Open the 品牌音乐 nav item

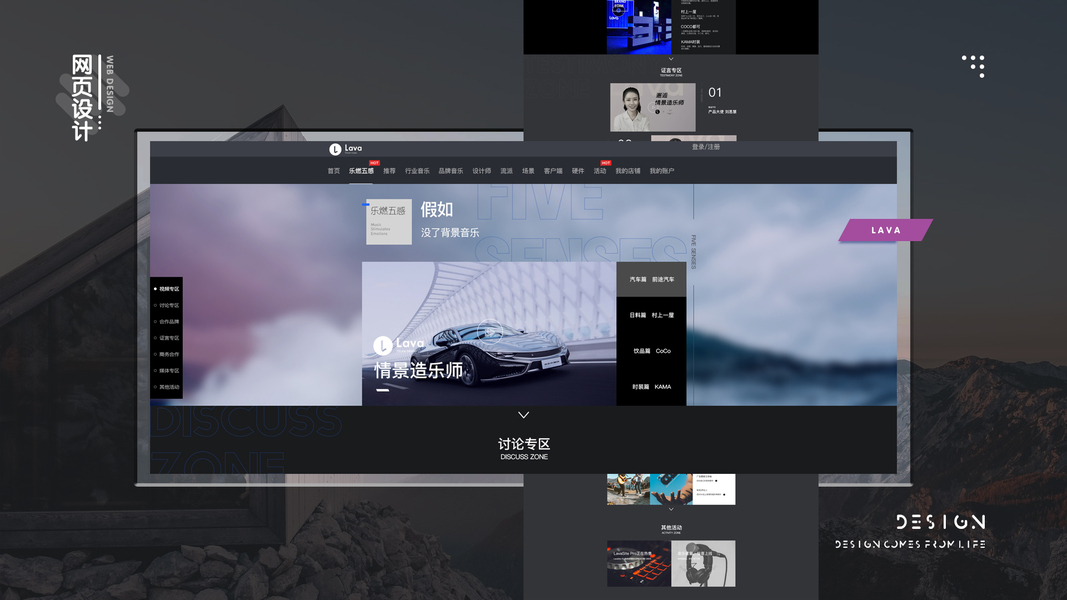click(x=450, y=171)
